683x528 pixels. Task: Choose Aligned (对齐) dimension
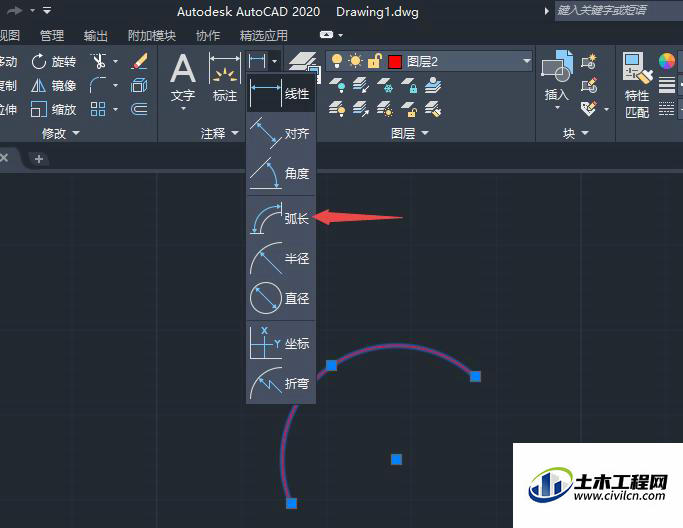pos(281,133)
